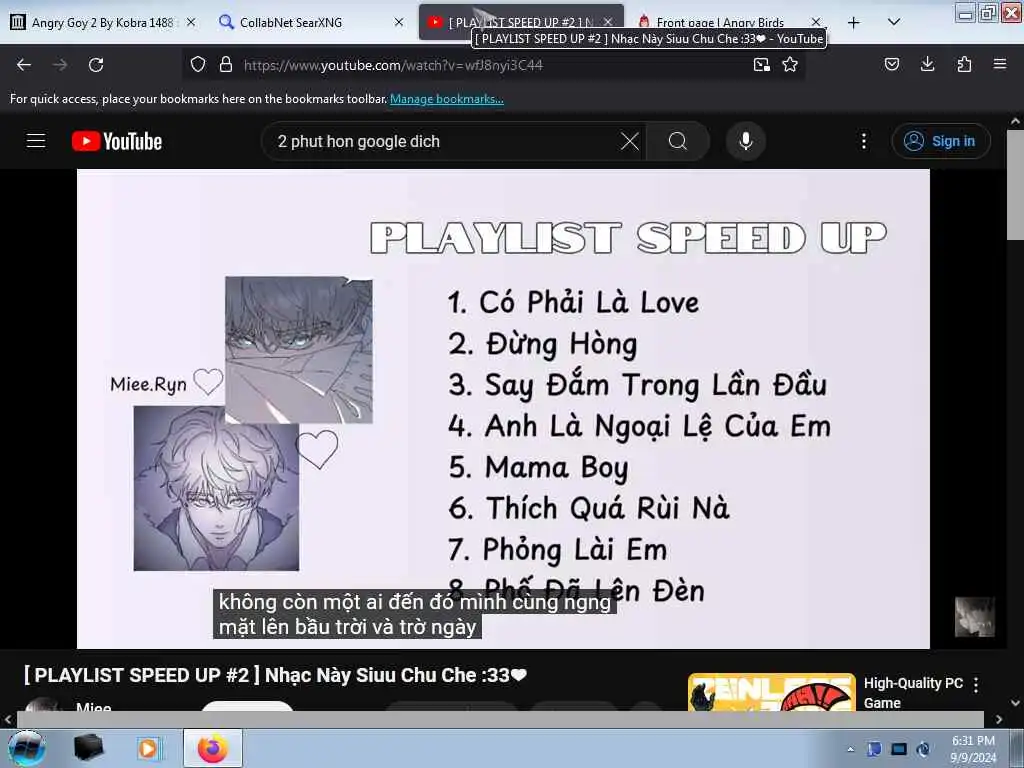Open a new browser tab with plus
1024x768 pixels.
coord(854,23)
